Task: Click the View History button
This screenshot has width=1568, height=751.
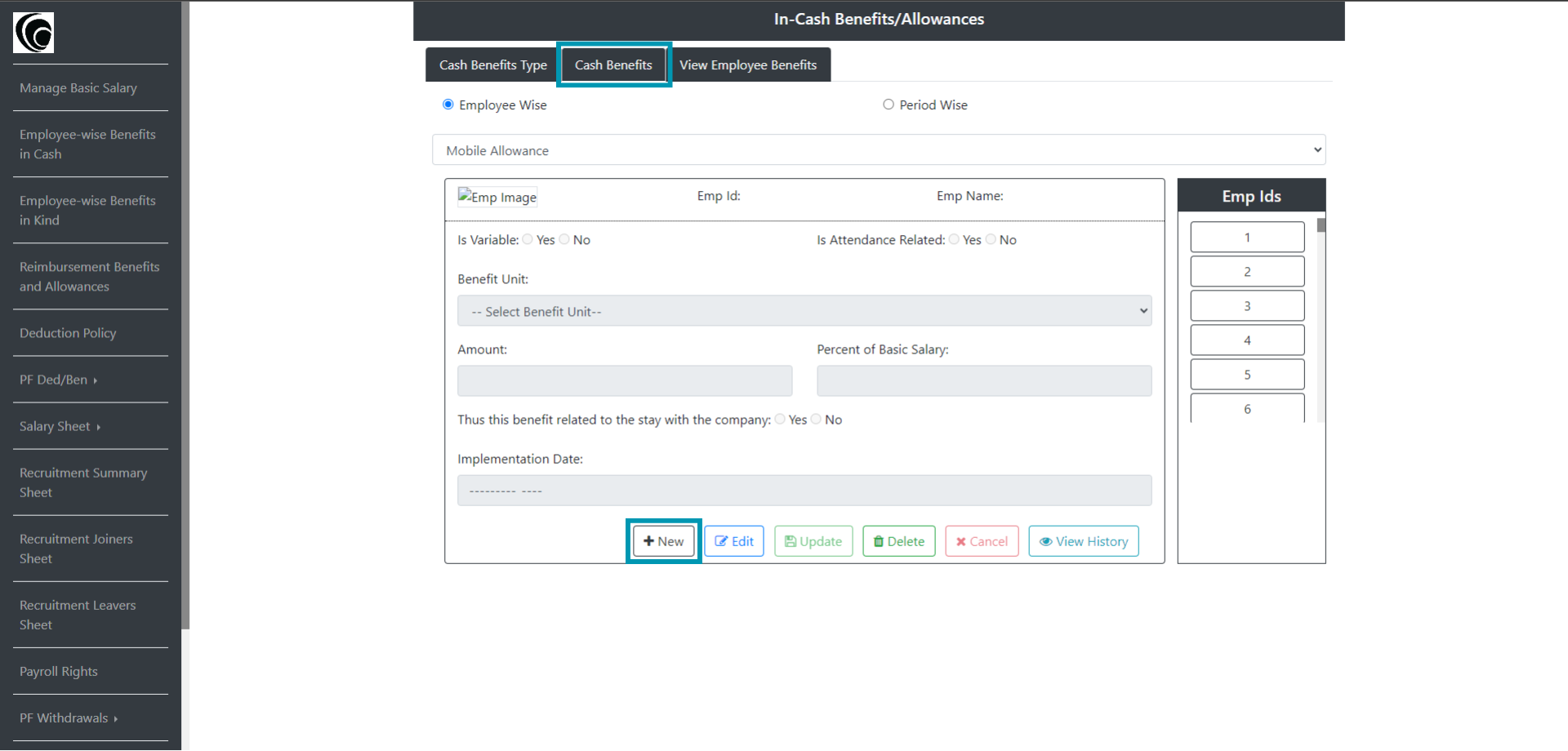Action: [x=1084, y=541]
